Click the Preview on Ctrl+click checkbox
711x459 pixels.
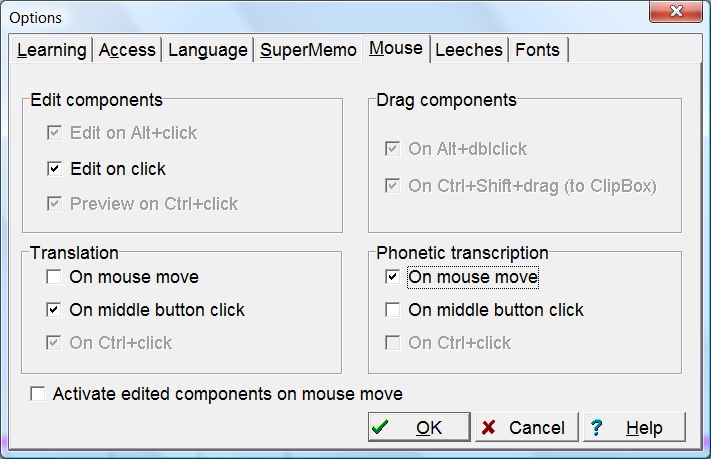[54, 204]
